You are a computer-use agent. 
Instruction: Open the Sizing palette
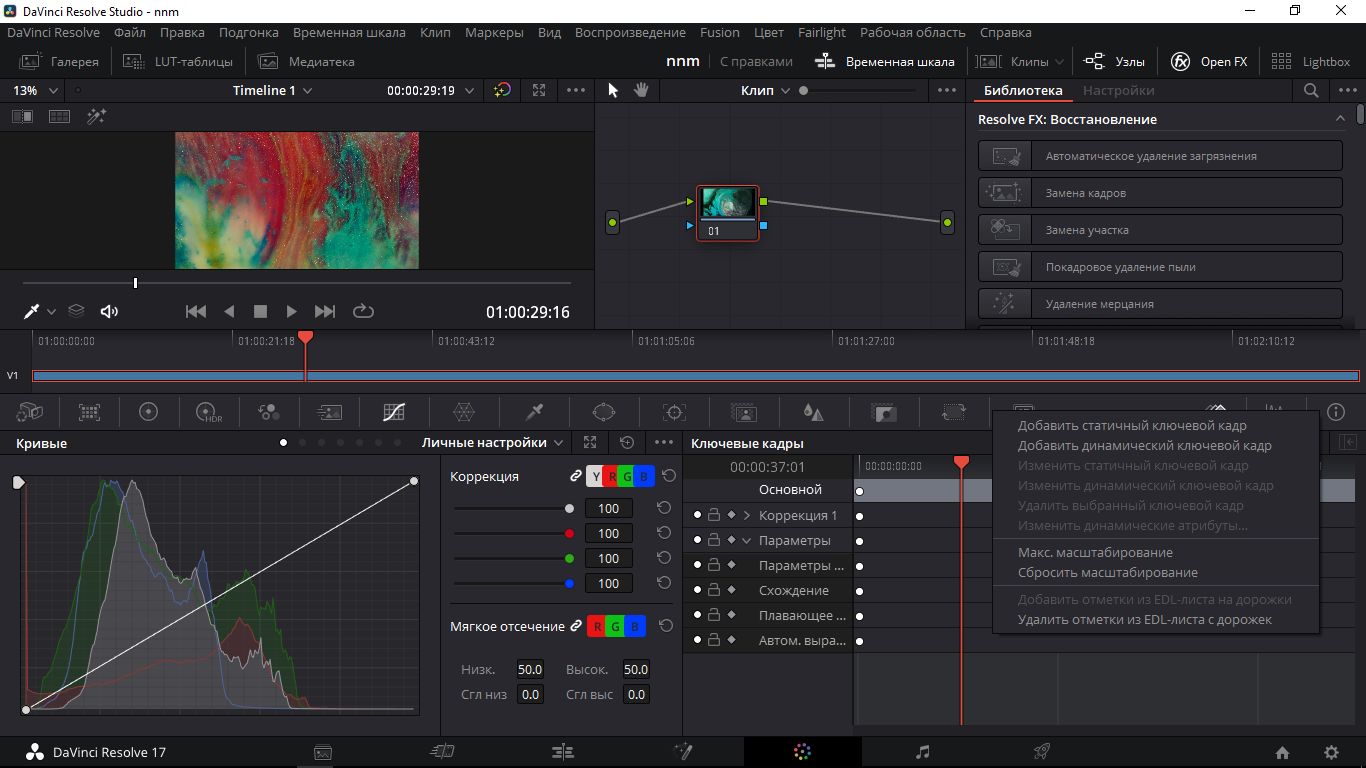coord(953,412)
